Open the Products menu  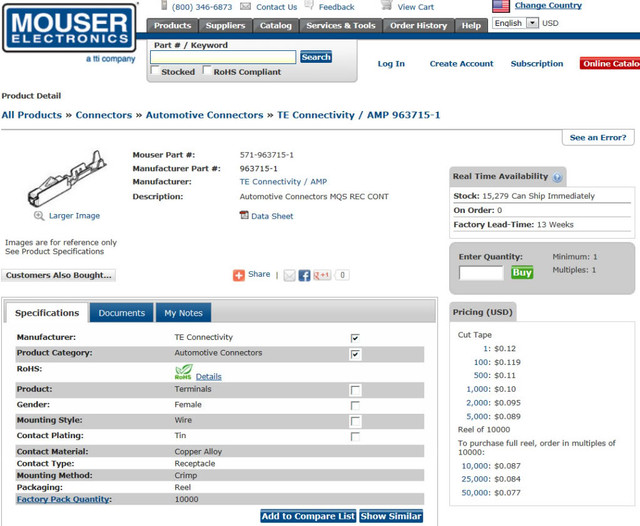pyautogui.click(x=172, y=25)
